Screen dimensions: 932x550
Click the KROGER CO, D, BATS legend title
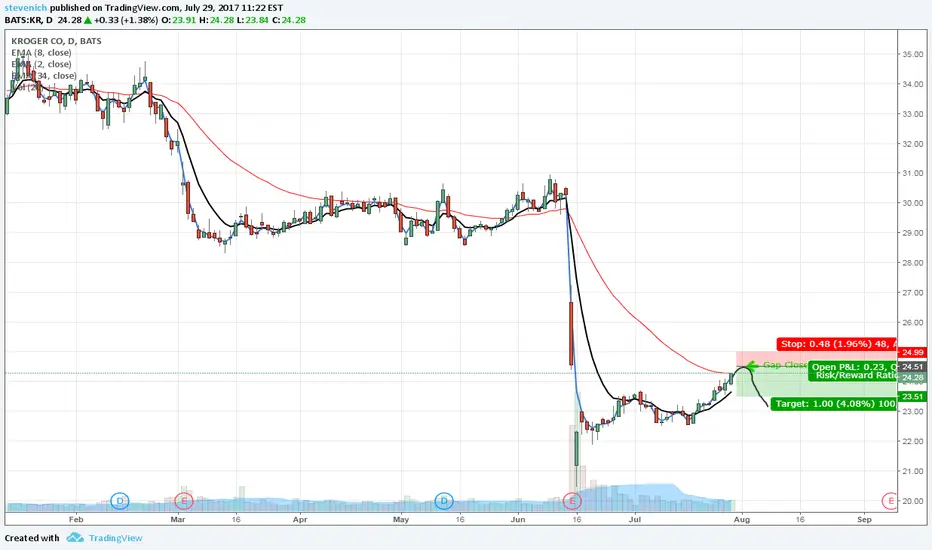coord(56,41)
